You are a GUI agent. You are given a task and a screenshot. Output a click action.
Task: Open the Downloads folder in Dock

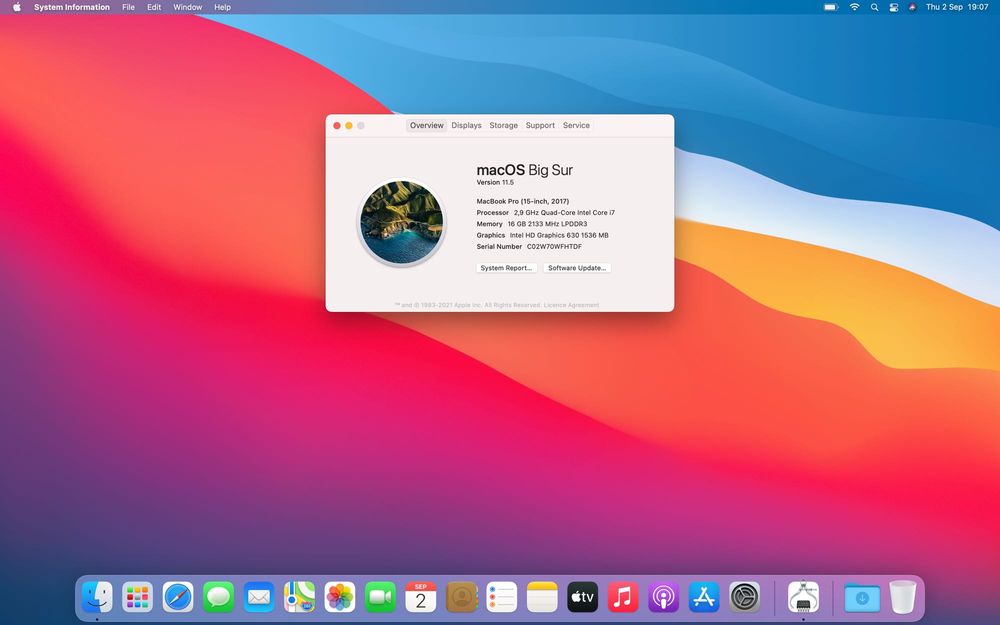click(x=862, y=598)
